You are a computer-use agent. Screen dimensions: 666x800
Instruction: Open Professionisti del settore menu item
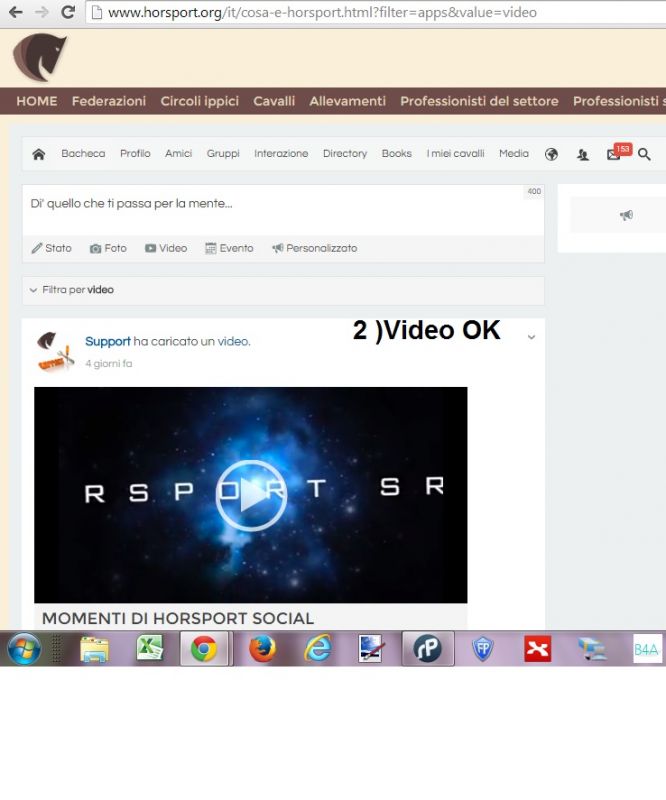pyautogui.click(x=479, y=101)
